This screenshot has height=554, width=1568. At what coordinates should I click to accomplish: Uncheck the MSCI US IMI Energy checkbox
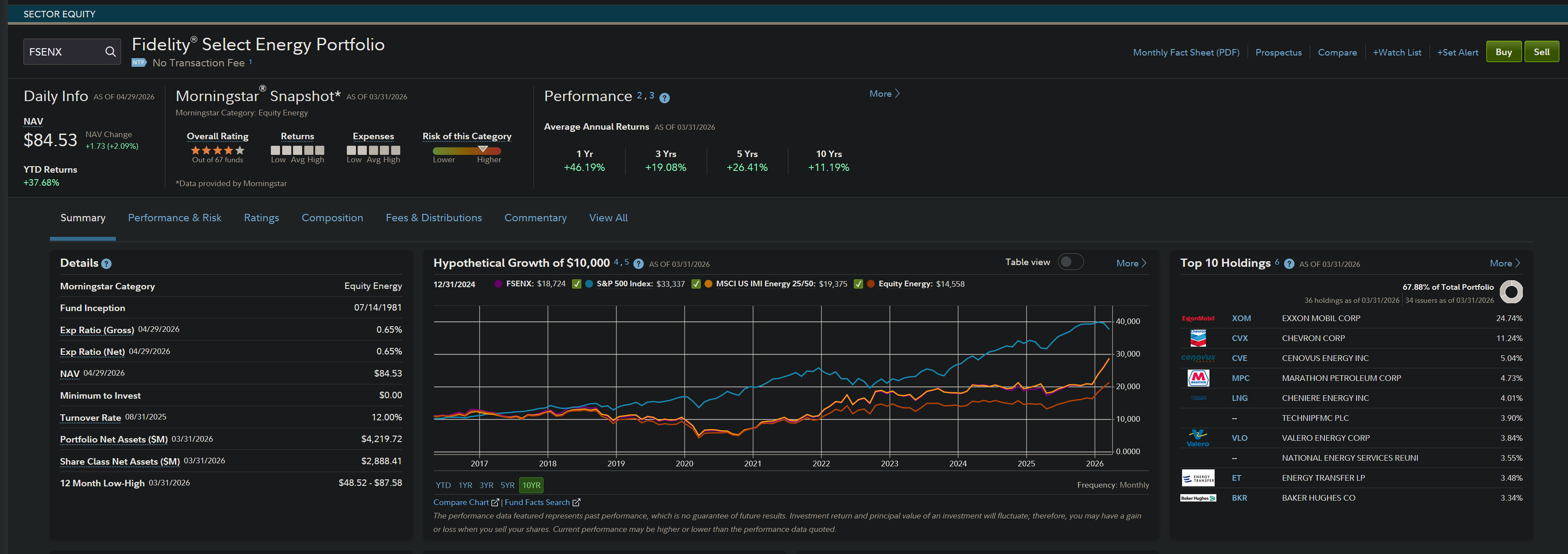(696, 284)
